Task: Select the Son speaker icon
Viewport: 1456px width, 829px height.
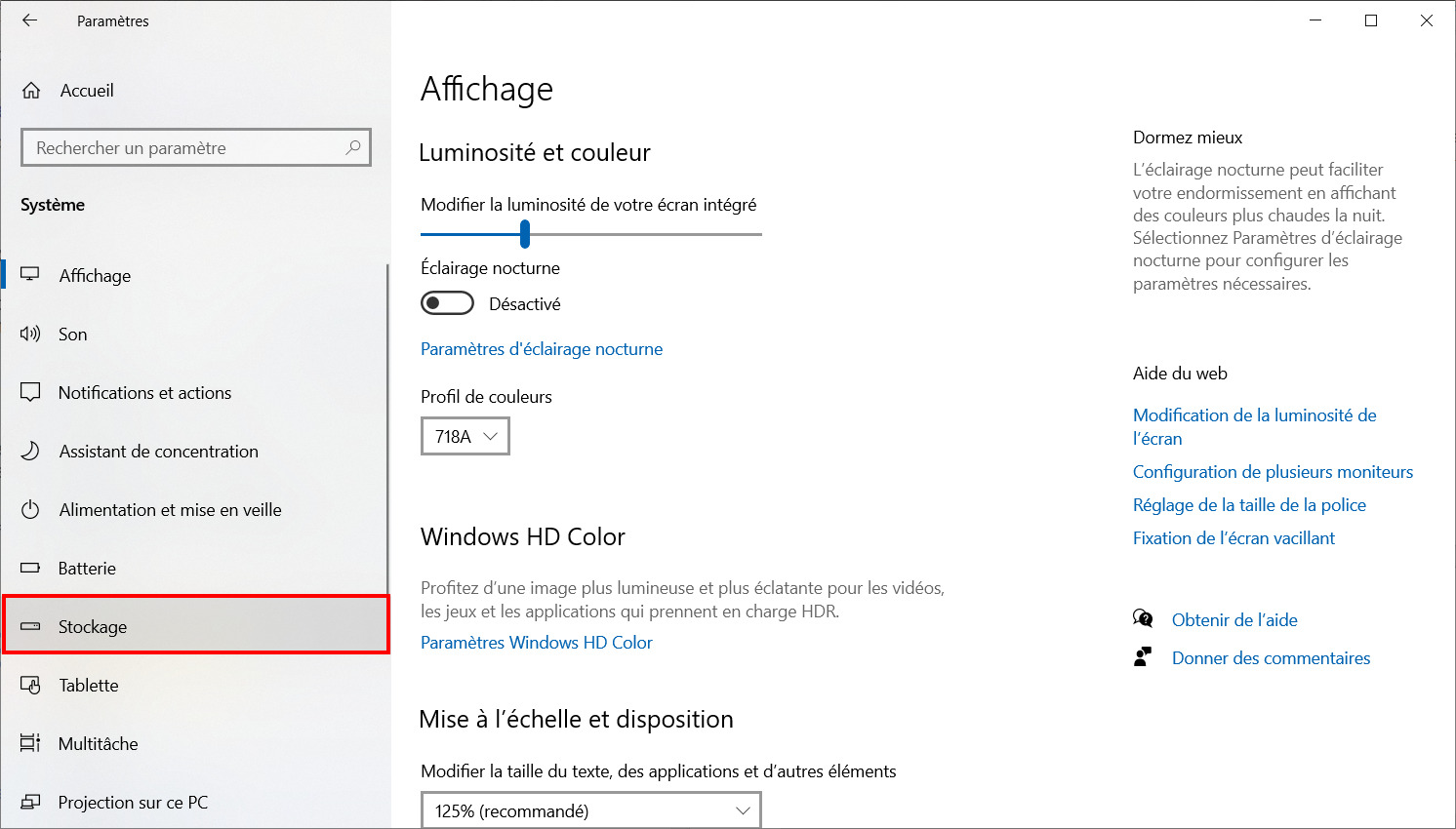Action: [x=30, y=335]
